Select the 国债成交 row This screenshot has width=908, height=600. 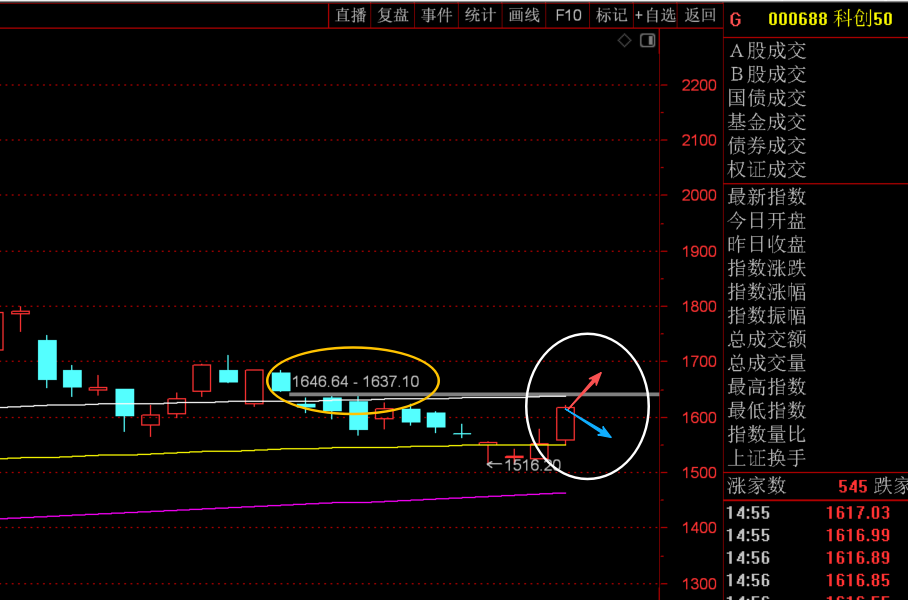point(767,98)
